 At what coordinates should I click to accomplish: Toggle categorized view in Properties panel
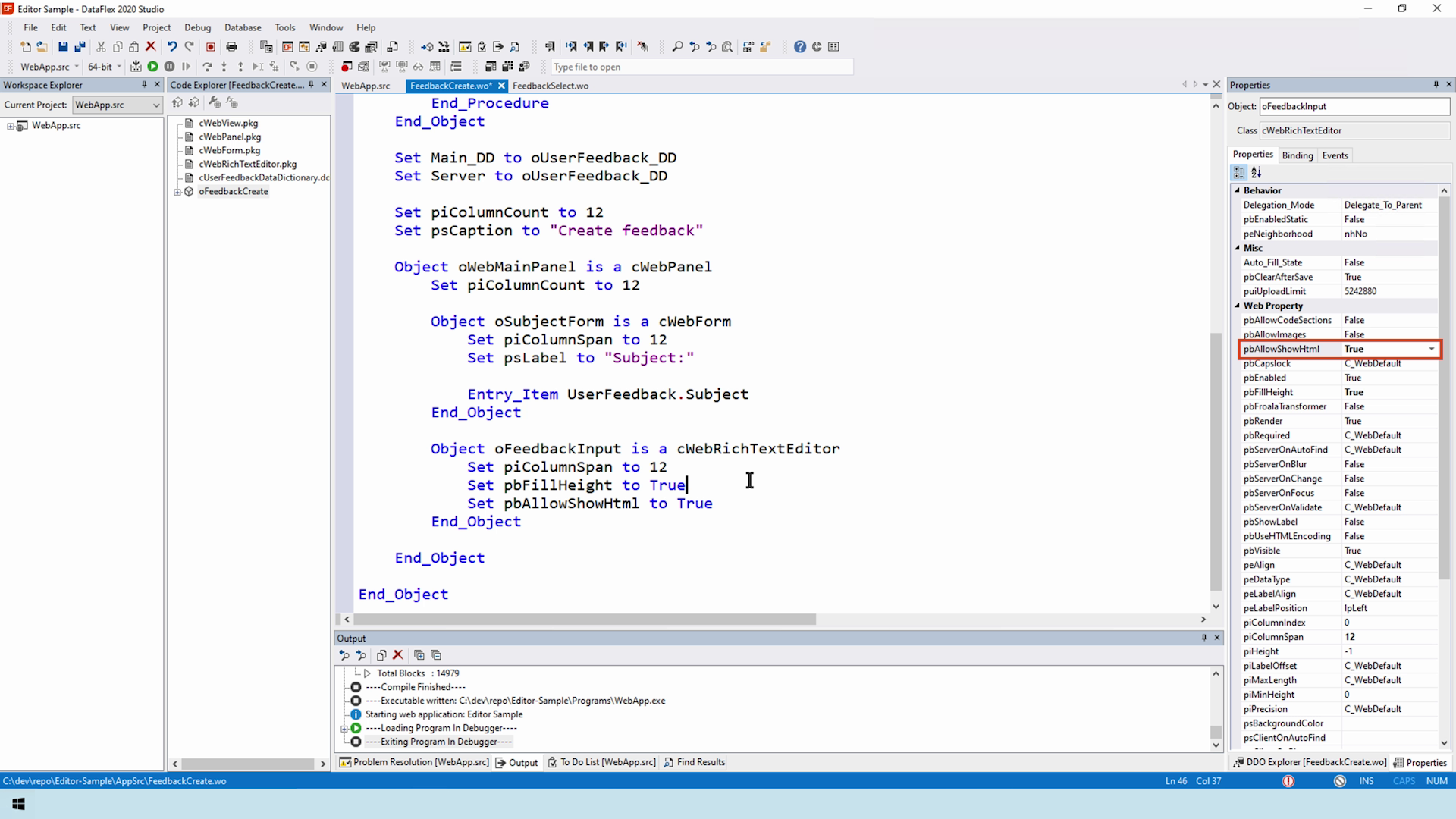point(1239,173)
